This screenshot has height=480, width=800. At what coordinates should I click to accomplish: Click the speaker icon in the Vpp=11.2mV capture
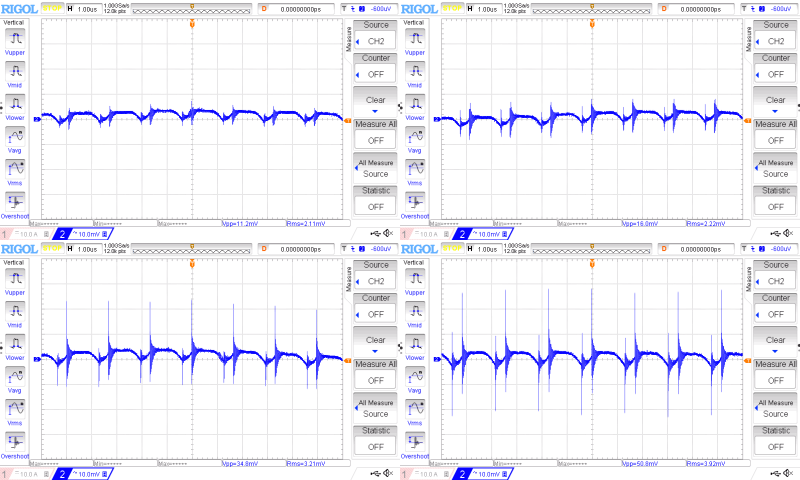click(389, 233)
